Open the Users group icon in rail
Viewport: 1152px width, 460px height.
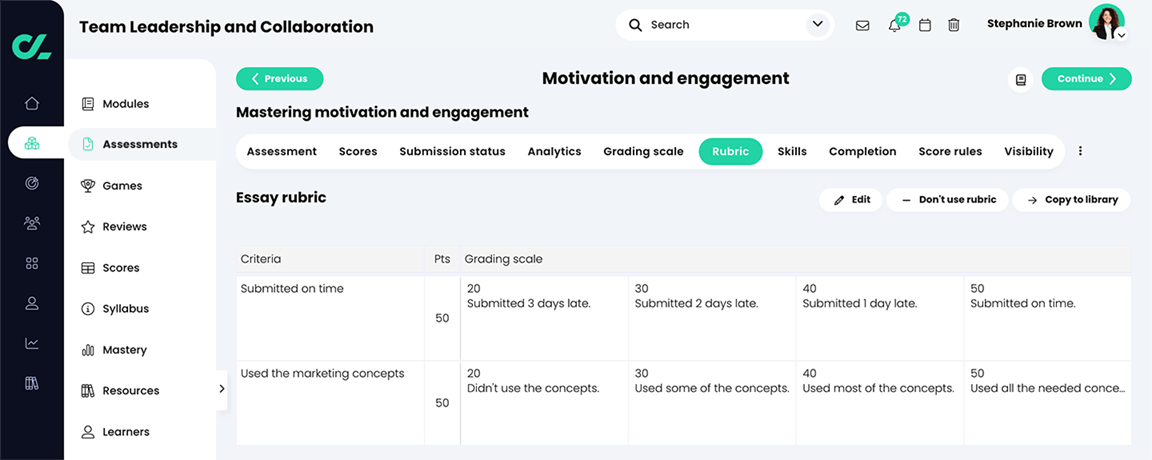coord(32,223)
